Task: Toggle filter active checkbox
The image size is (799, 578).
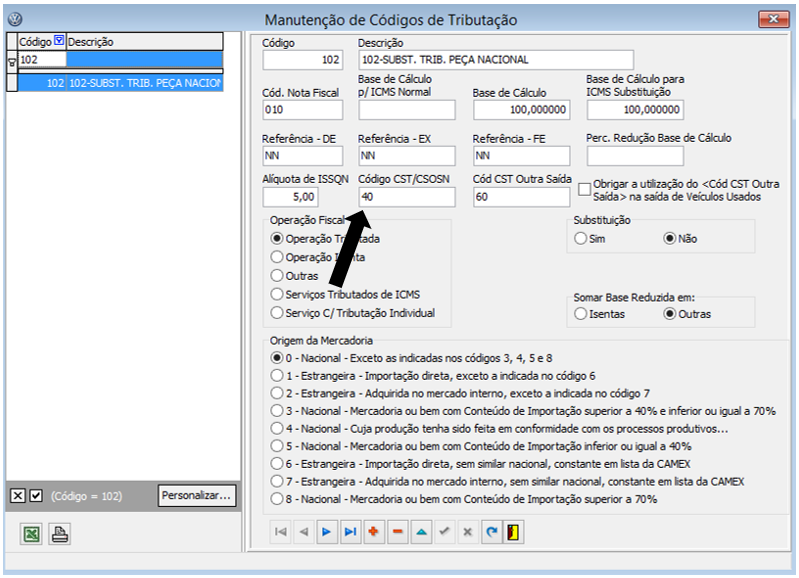Action: click(x=36, y=495)
